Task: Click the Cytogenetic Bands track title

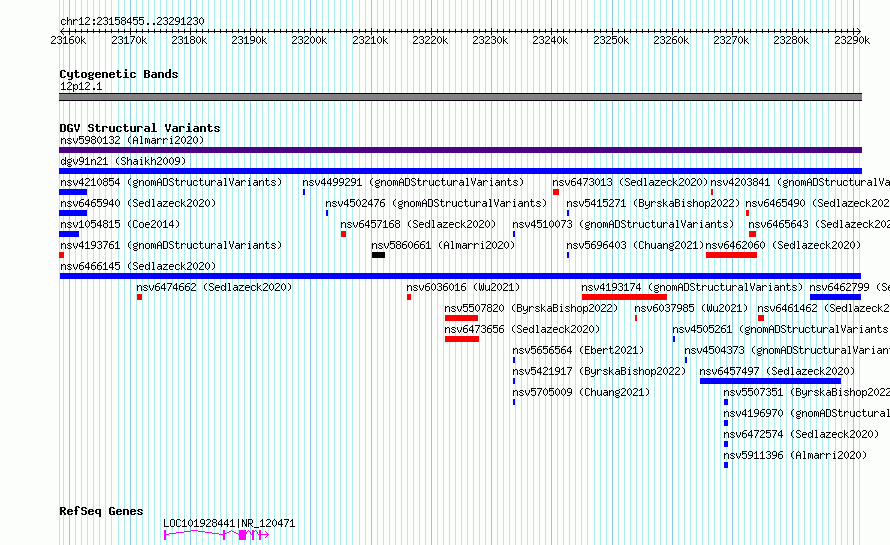Action: (x=119, y=74)
